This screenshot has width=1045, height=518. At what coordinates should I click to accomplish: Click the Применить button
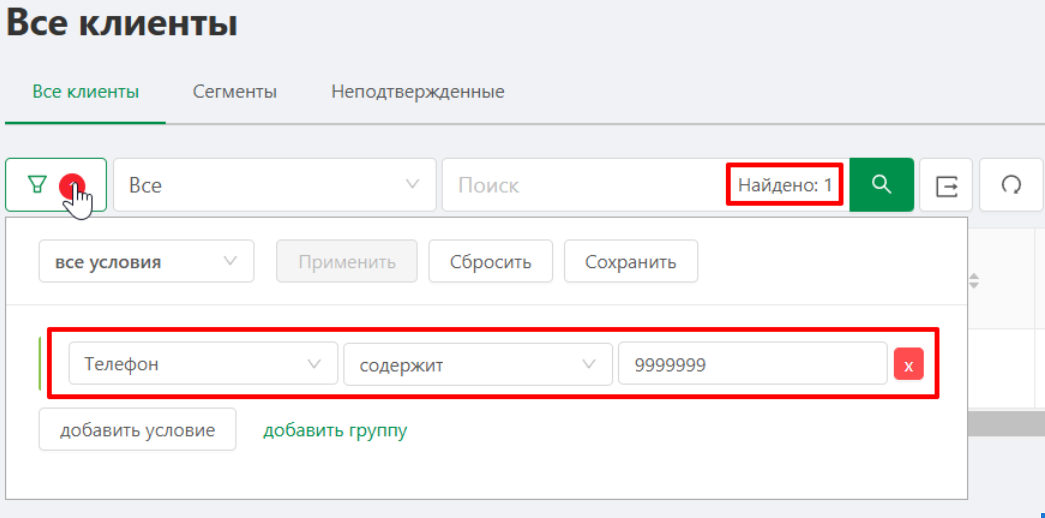point(347,261)
